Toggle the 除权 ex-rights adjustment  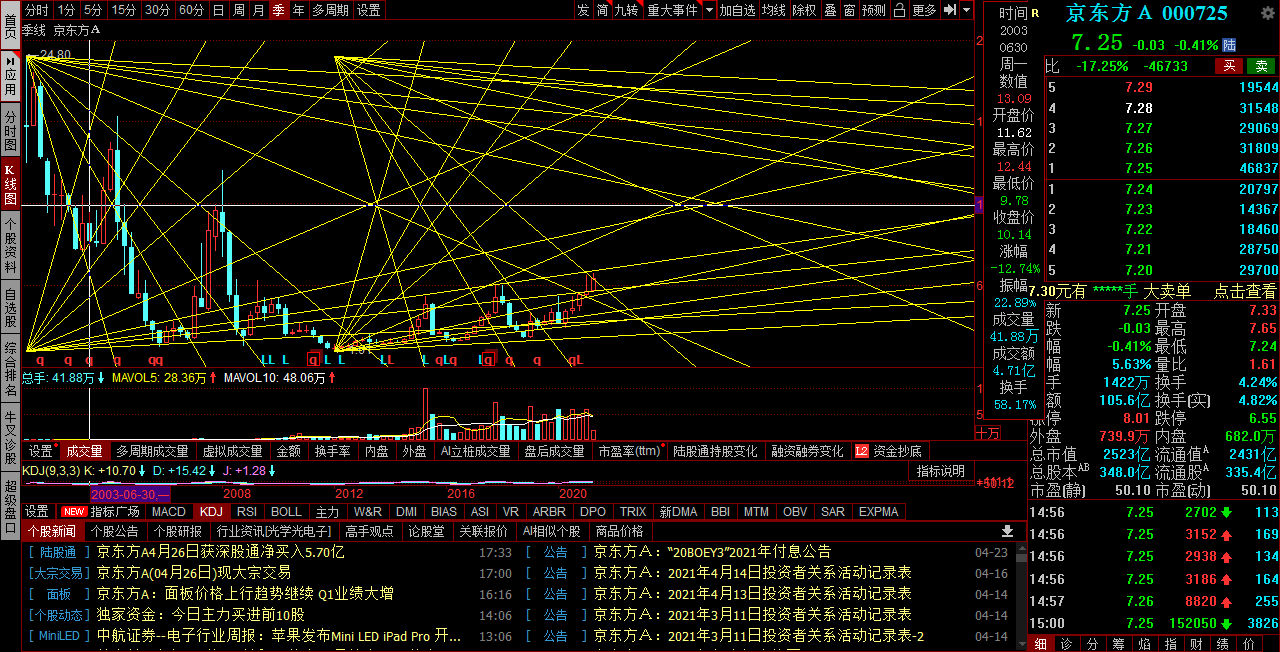coord(804,10)
